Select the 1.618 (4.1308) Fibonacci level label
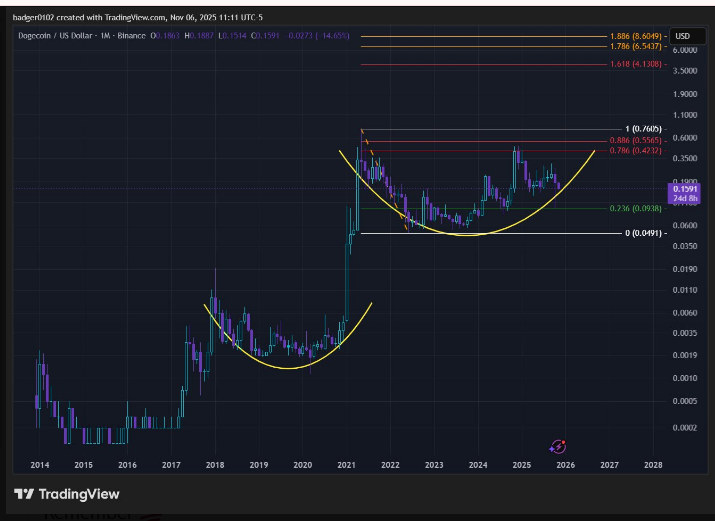This screenshot has height=521, width=715. (634, 64)
